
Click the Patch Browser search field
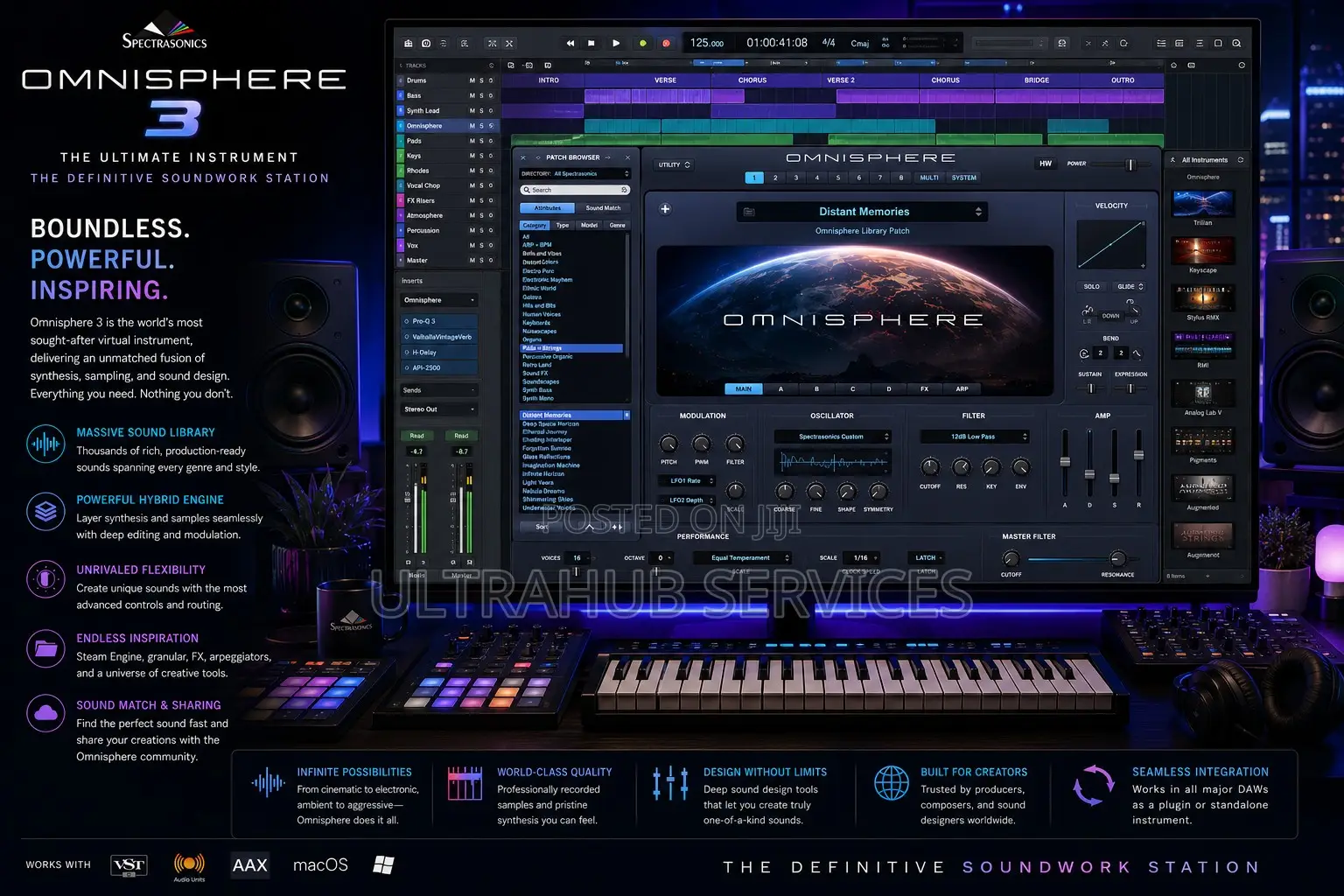point(575,190)
